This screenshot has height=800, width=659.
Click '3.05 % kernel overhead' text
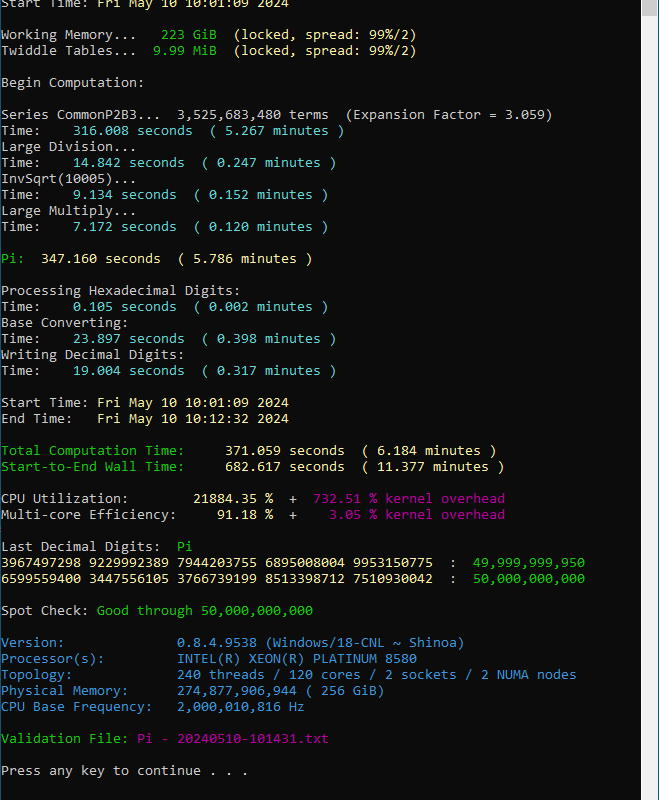[417, 515]
